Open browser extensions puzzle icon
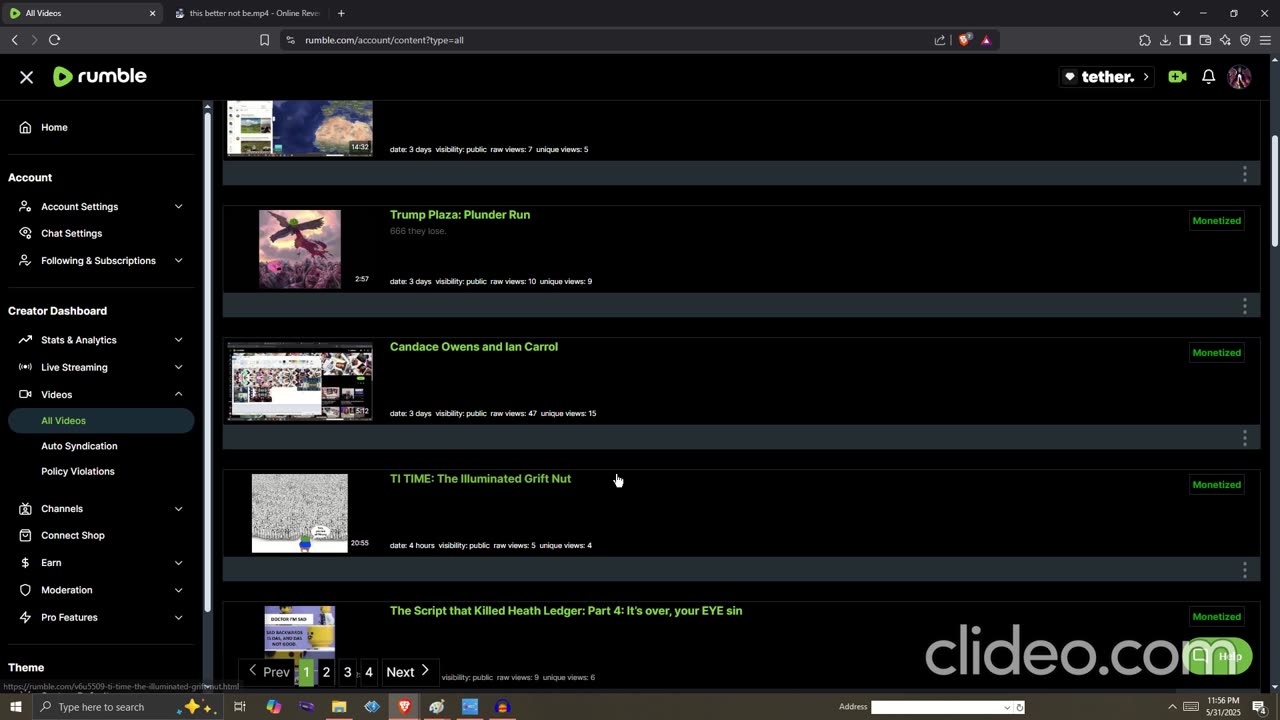The width and height of the screenshot is (1280, 720). pyautogui.click(x=1145, y=40)
